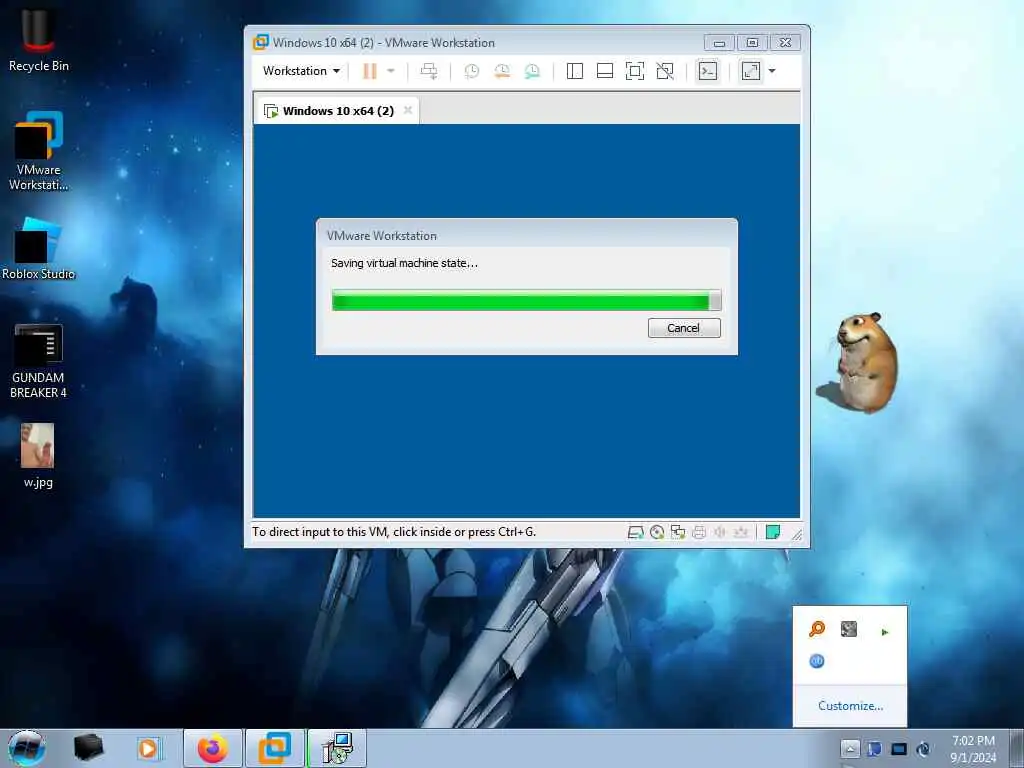Viewport: 1024px width, 768px height.
Task: Click the Action Center flag tray icon
Action: [874, 748]
